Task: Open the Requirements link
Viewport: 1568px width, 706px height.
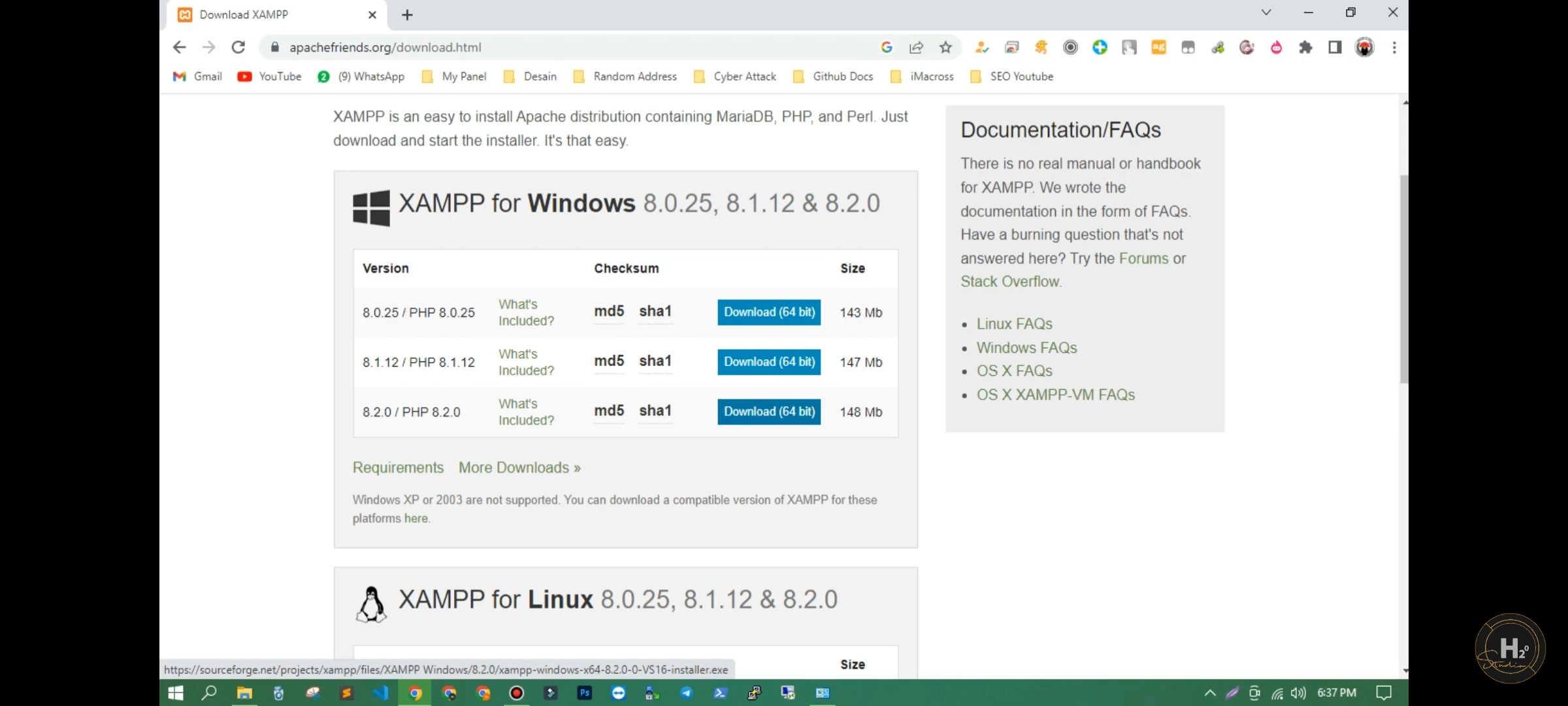Action: (x=398, y=467)
